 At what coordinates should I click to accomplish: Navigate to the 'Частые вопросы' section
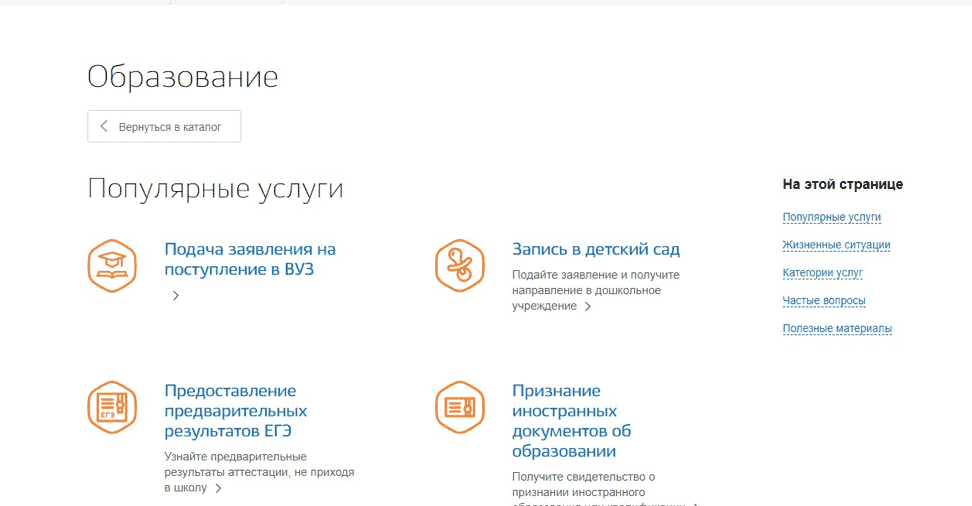click(823, 301)
